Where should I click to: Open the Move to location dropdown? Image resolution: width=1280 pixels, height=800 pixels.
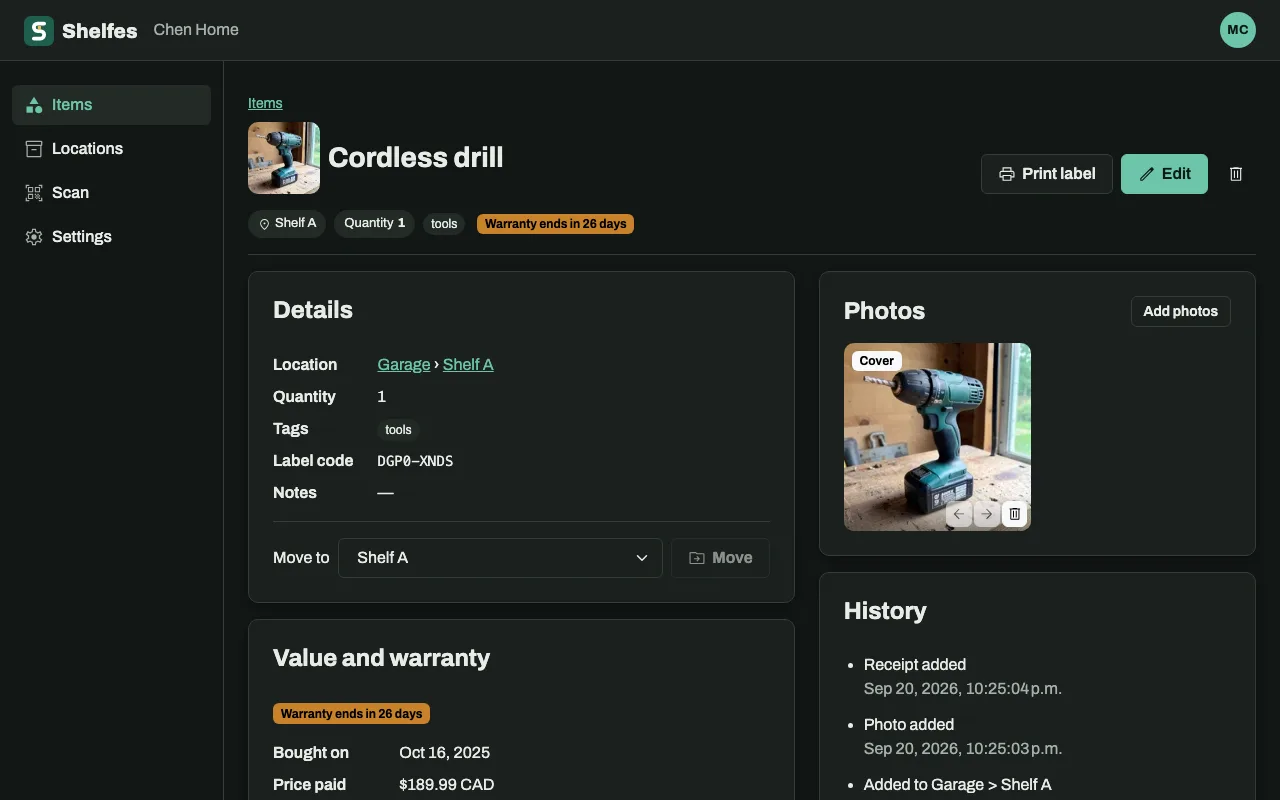tap(500, 558)
